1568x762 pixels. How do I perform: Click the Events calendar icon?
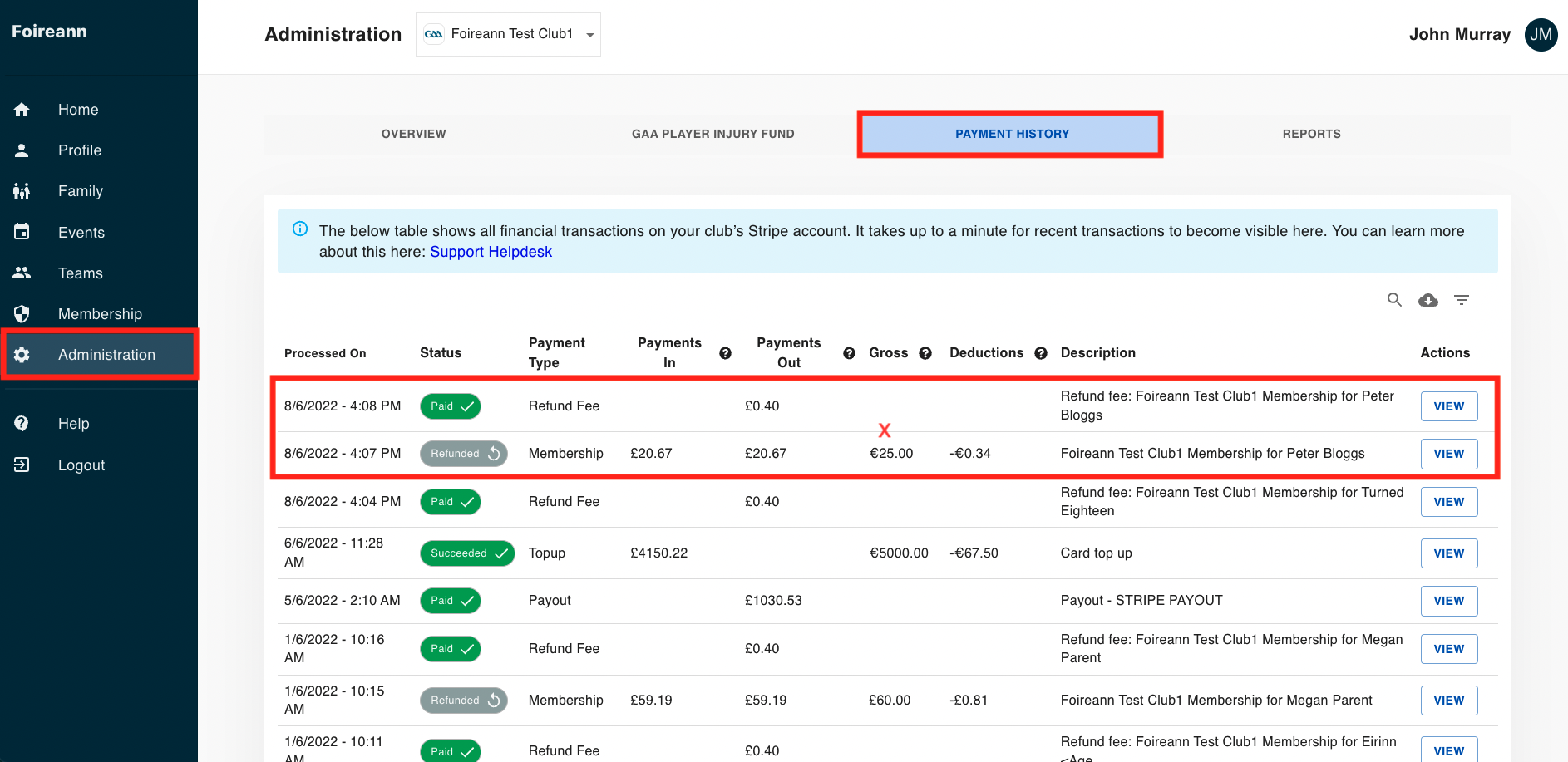[22, 232]
